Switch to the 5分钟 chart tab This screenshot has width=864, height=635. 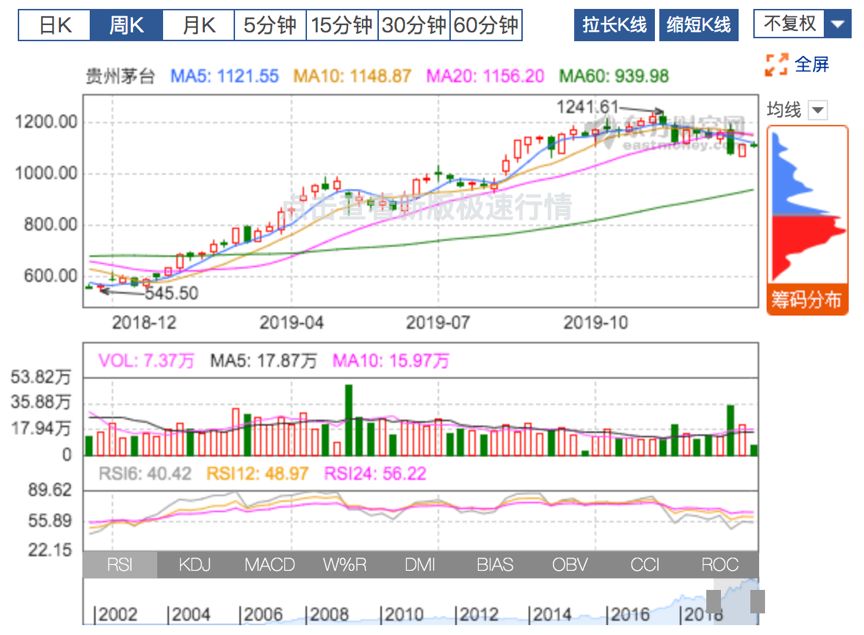[270, 25]
